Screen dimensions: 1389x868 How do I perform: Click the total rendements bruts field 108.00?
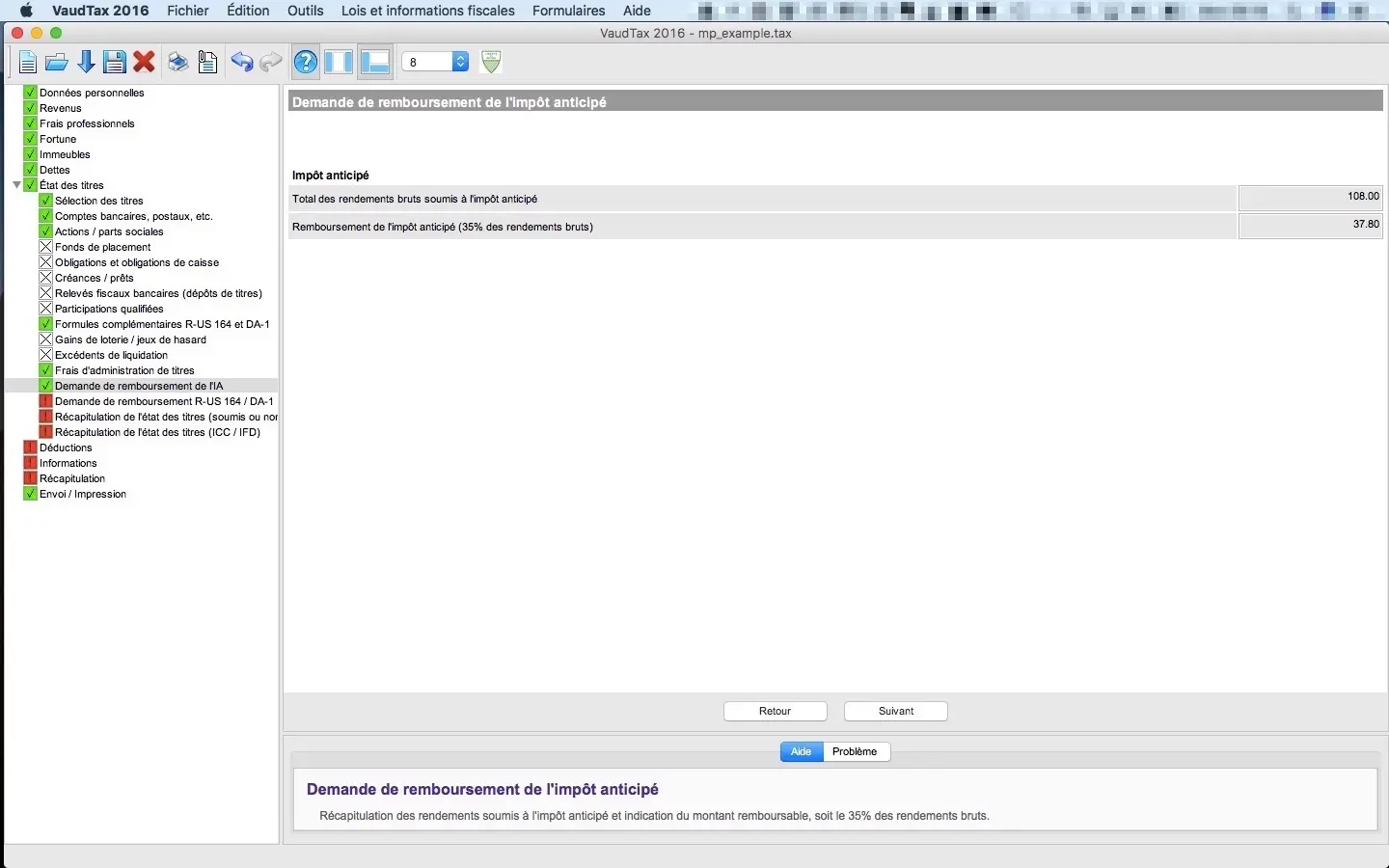coord(1311,198)
